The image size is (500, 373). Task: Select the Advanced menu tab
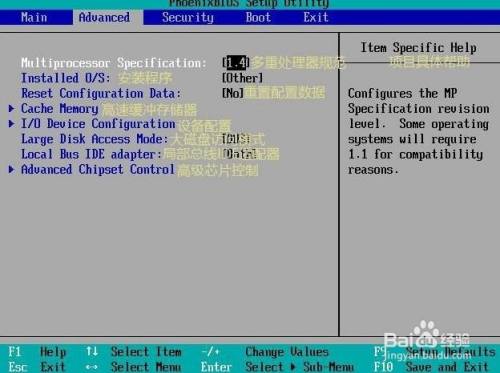[104, 17]
